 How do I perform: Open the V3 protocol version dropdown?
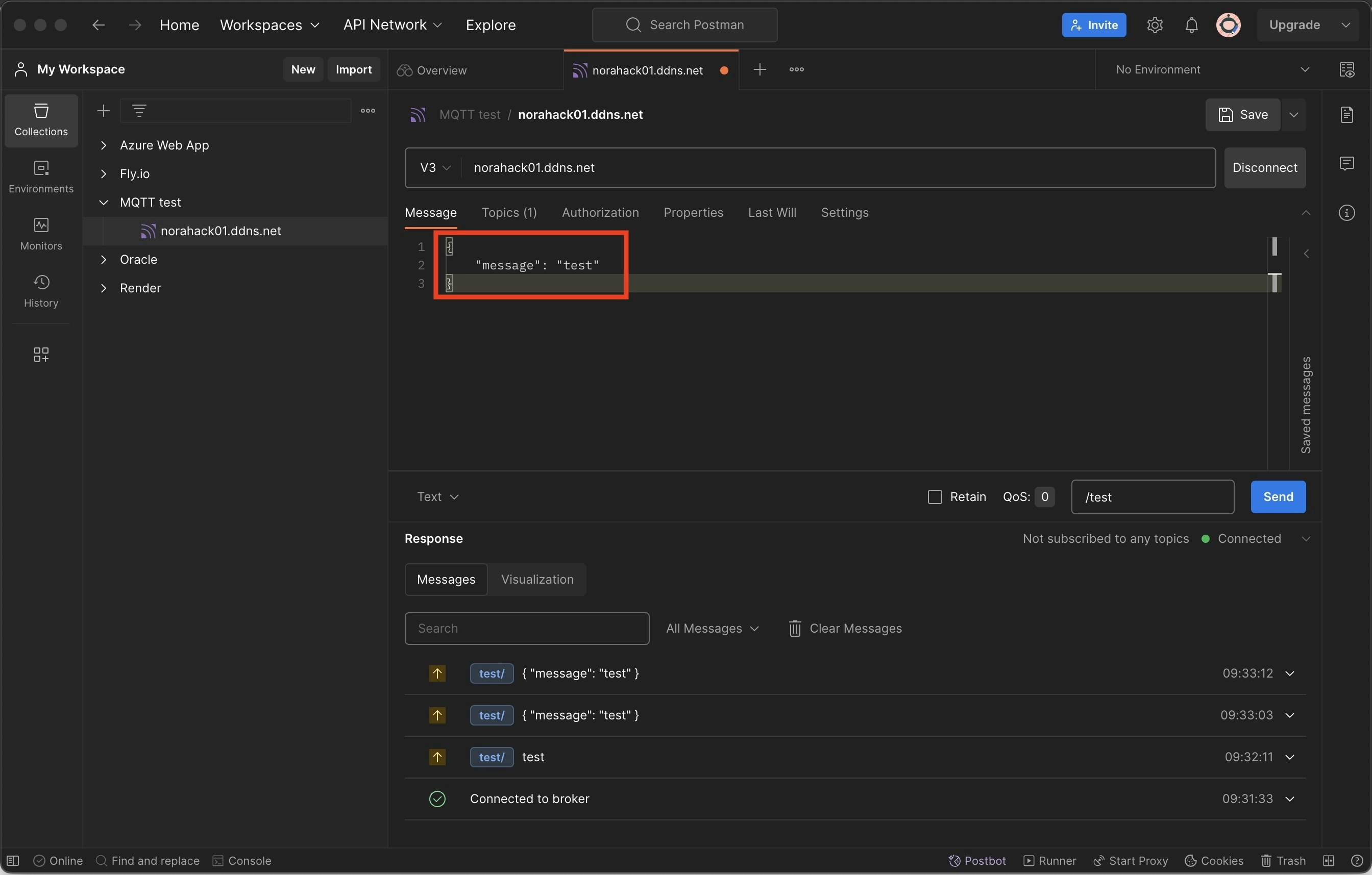coord(435,167)
